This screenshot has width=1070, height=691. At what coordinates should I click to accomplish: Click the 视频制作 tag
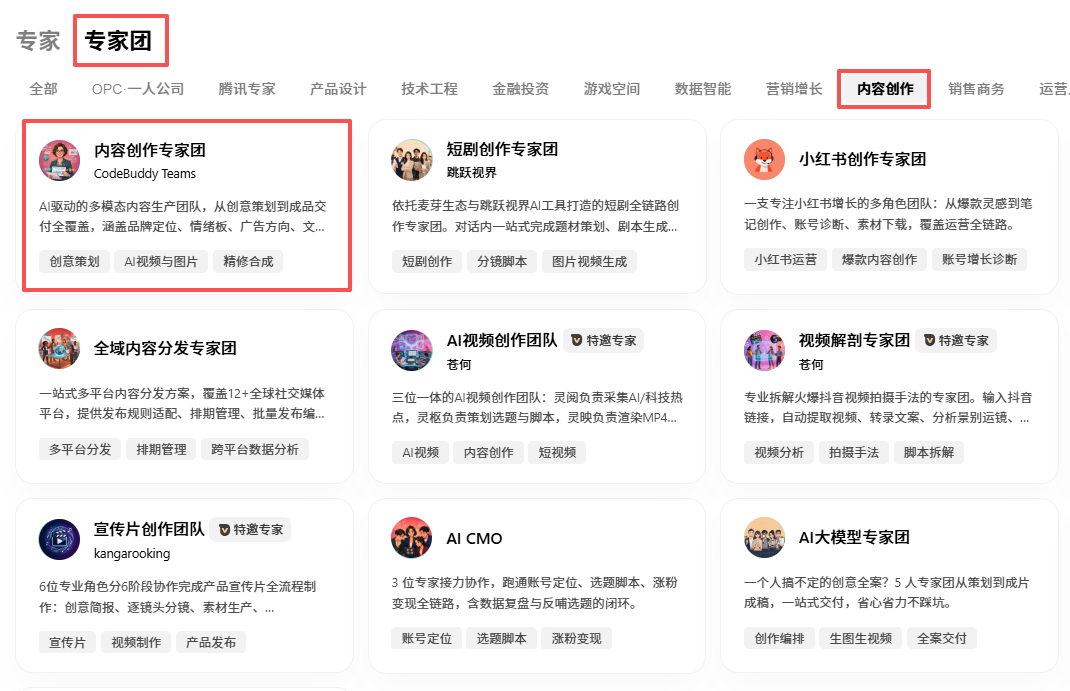[136, 643]
